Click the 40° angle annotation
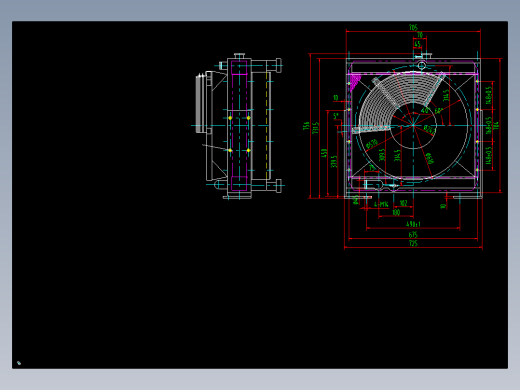 coord(425,110)
